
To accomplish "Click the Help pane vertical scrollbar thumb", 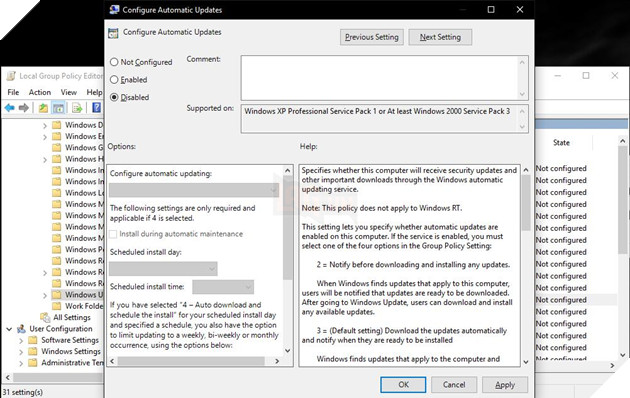I will click(526, 203).
